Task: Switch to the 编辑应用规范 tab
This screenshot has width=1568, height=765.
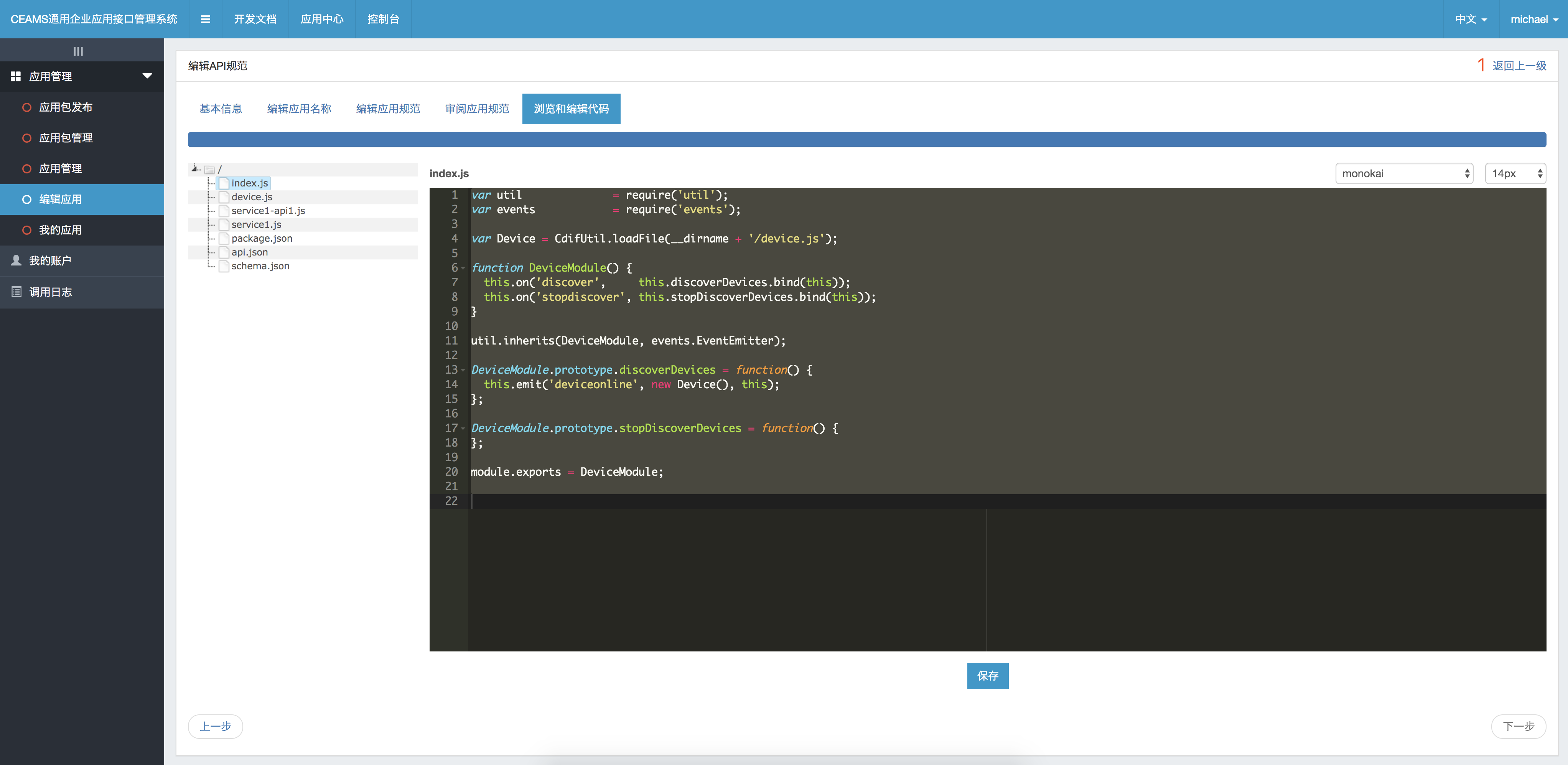Action: (x=388, y=109)
